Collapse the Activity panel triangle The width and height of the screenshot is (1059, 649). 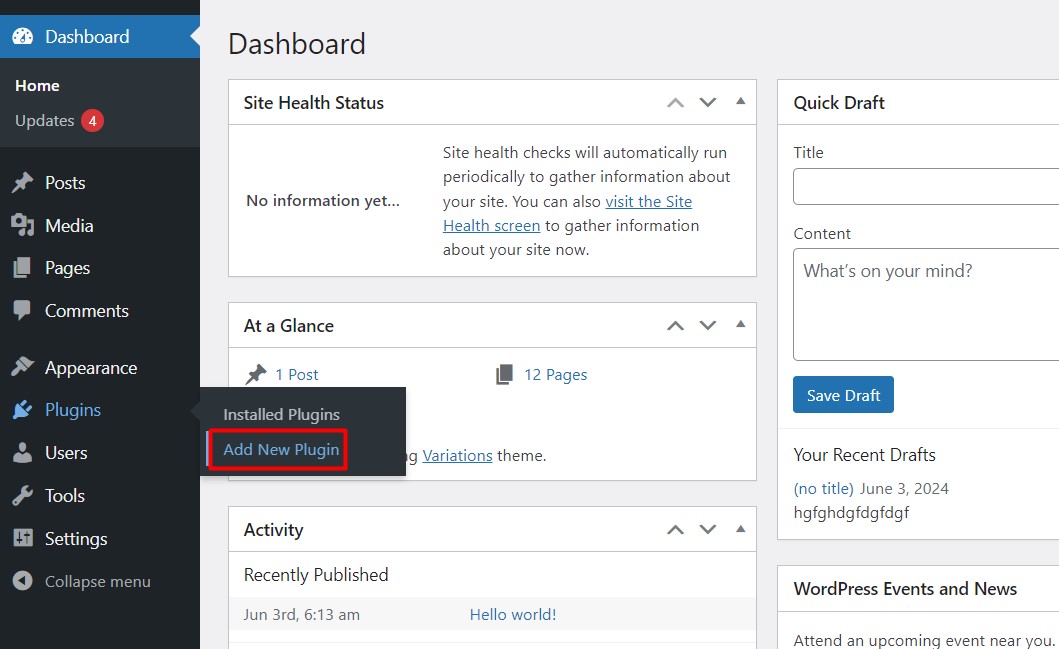[740, 528]
